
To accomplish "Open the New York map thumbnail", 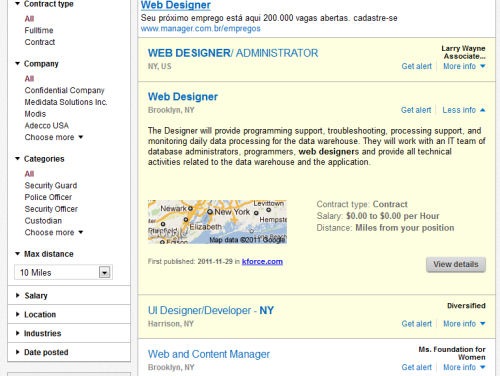I will pos(217,222).
